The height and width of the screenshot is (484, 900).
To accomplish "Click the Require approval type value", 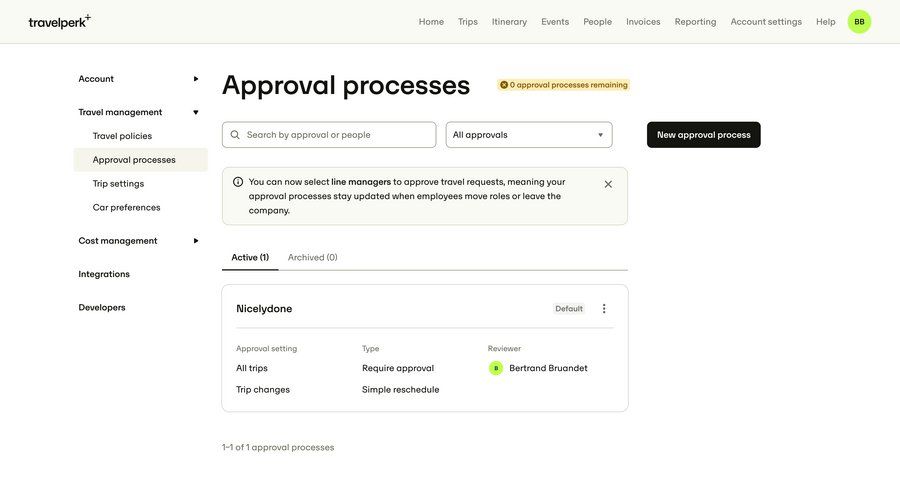I will coord(398,368).
